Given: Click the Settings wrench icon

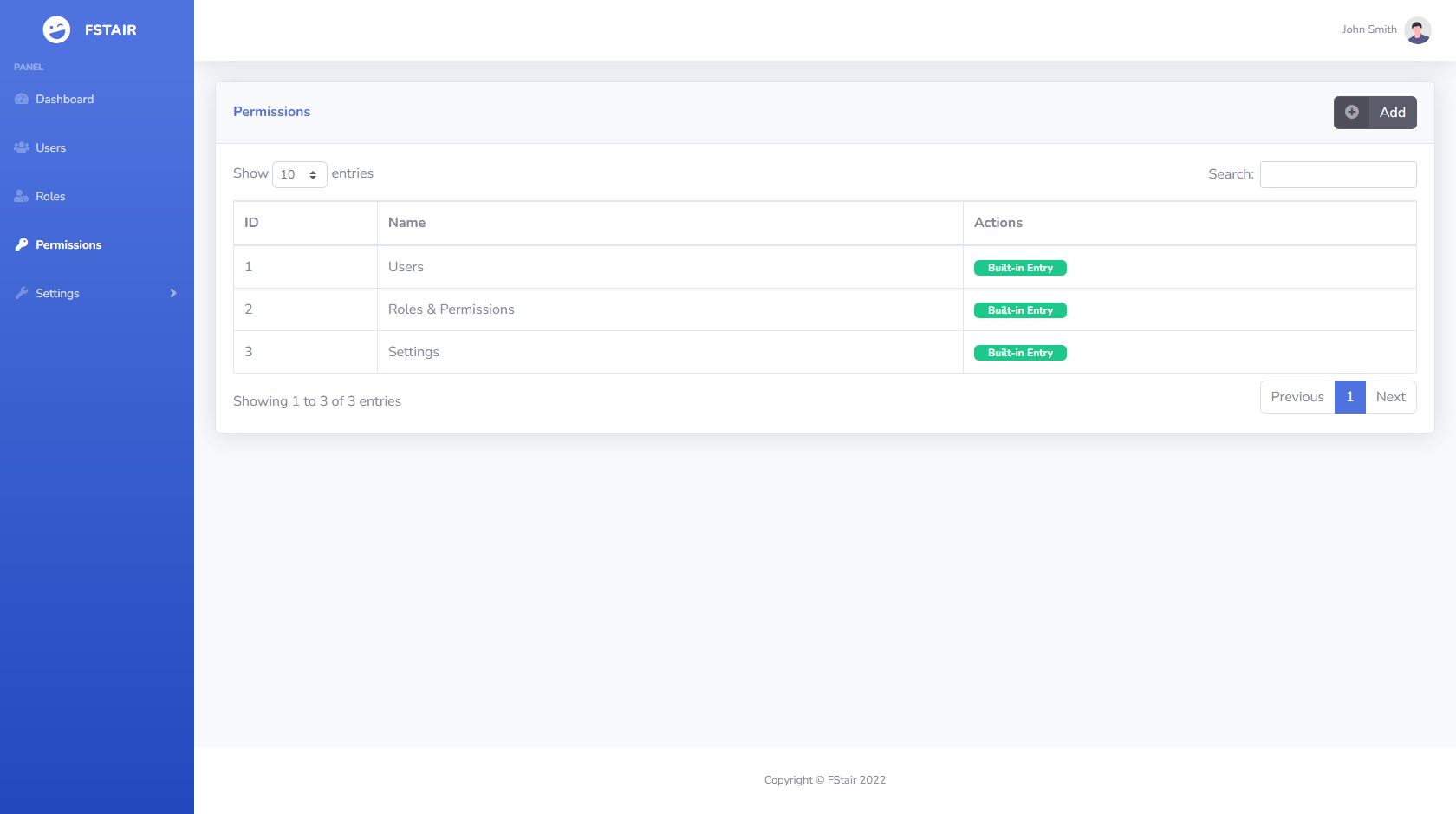Looking at the screenshot, I should point(22,294).
